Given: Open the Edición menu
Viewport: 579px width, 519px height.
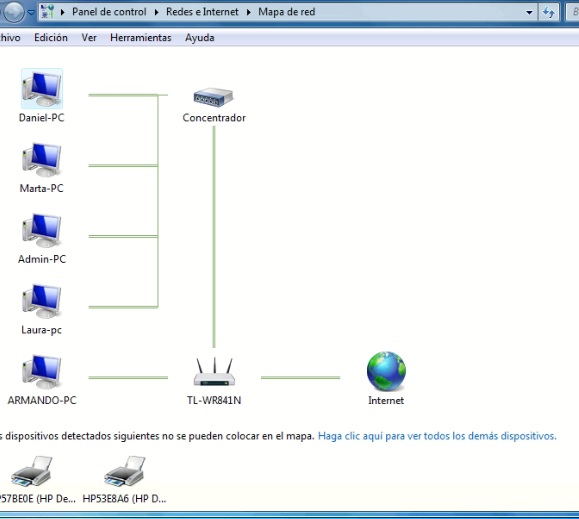Looking at the screenshot, I should pos(51,38).
